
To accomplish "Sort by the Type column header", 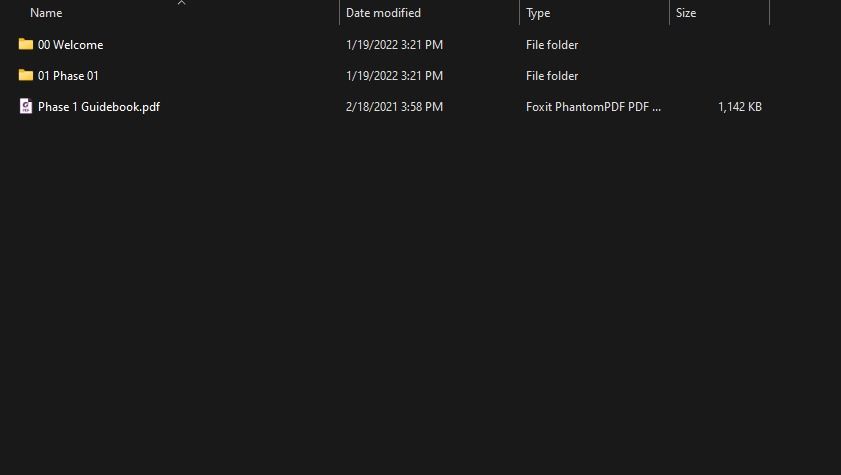I will 538,13.
